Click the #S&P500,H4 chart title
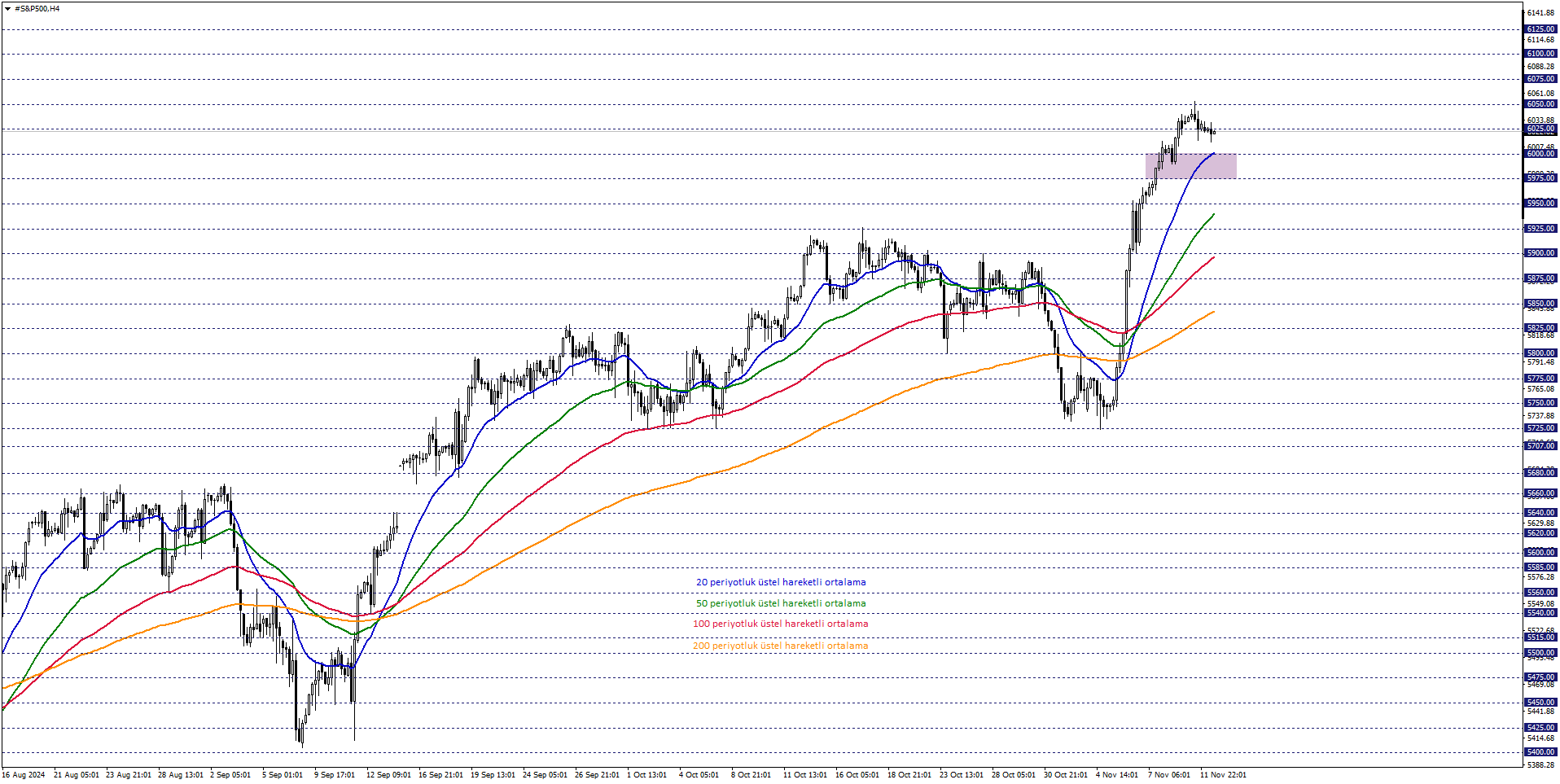The width and height of the screenshot is (1560, 784). pyautogui.click(x=37, y=9)
